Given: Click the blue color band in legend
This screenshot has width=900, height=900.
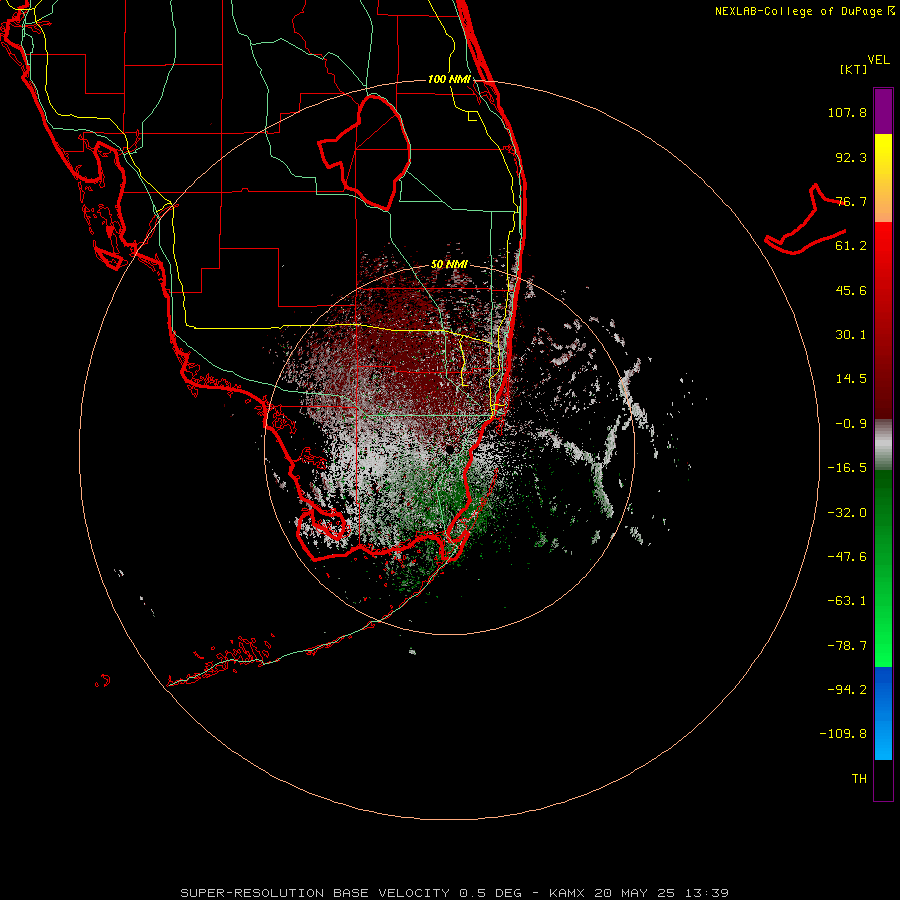Looking at the screenshot, I should click(x=883, y=713).
